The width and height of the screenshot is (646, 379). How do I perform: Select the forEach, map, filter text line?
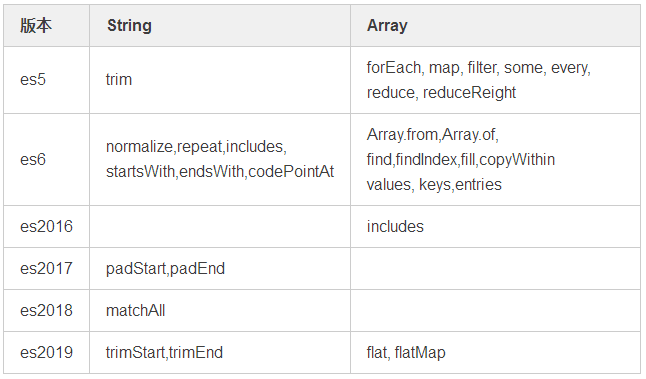pyautogui.click(x=478, y=68)
